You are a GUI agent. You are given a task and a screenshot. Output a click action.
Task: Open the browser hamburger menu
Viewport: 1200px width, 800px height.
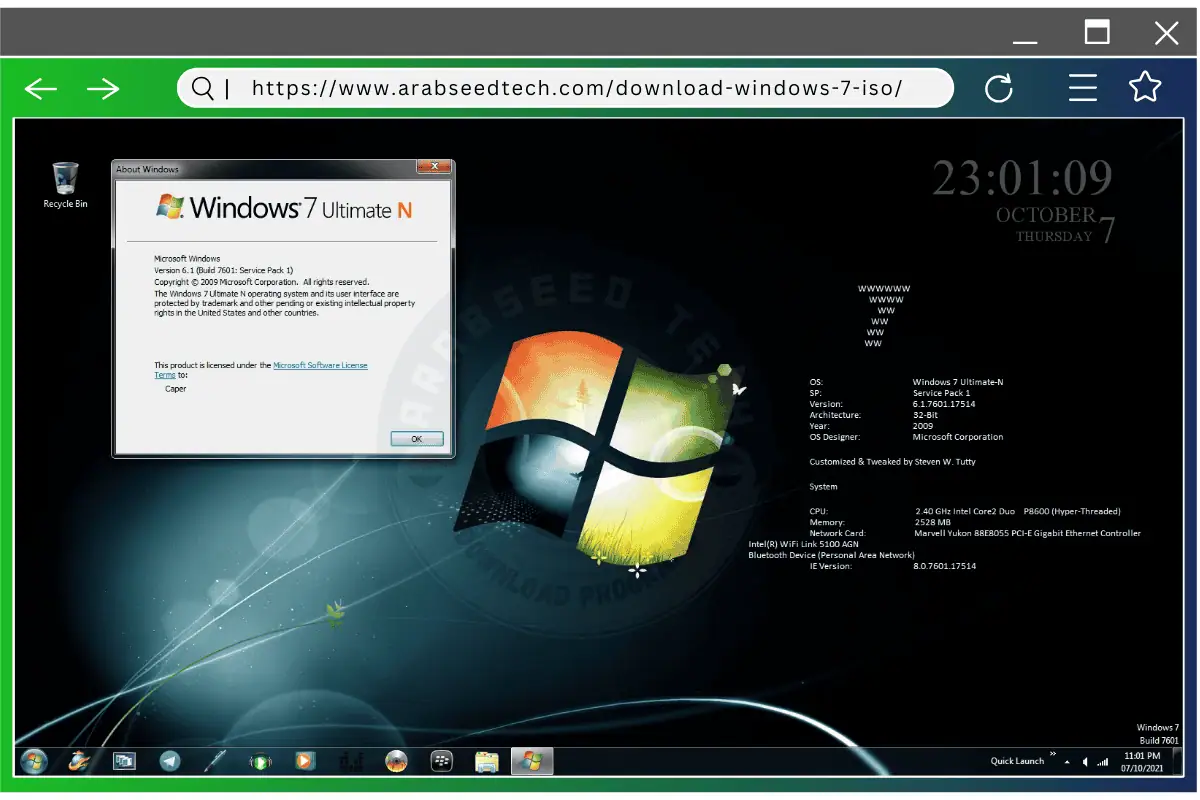click(1083, 88)
